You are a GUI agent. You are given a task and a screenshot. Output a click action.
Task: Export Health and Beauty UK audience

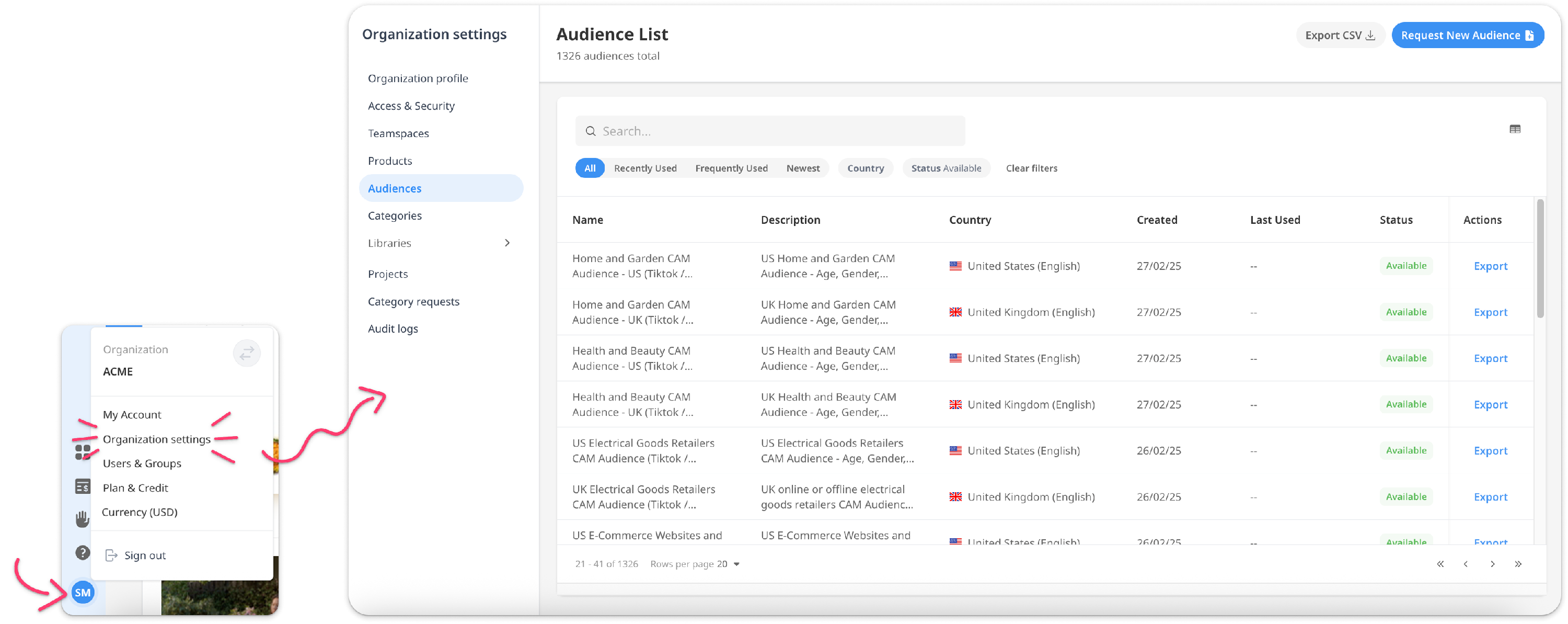tap(1490, 405)
